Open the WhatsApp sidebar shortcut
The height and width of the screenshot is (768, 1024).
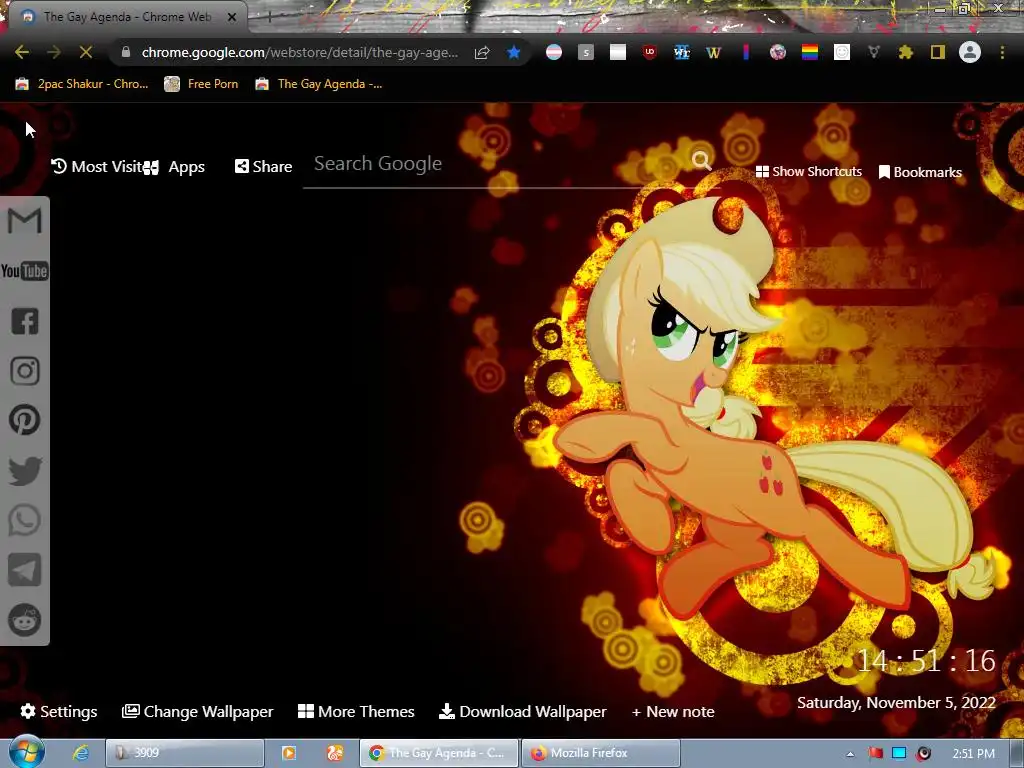click(x=25, y=520)
